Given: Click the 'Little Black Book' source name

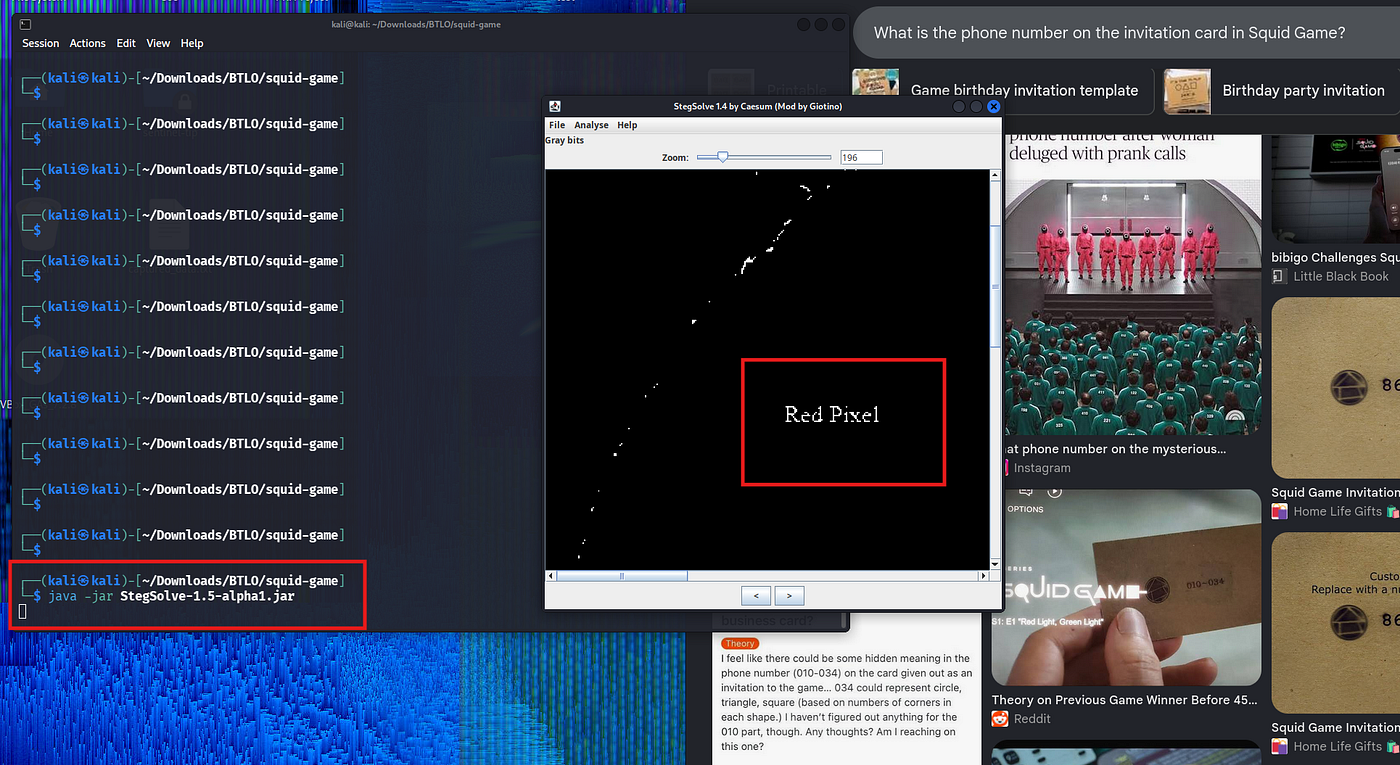Looking at the screenshot, I should click(x=1341, y=276).
